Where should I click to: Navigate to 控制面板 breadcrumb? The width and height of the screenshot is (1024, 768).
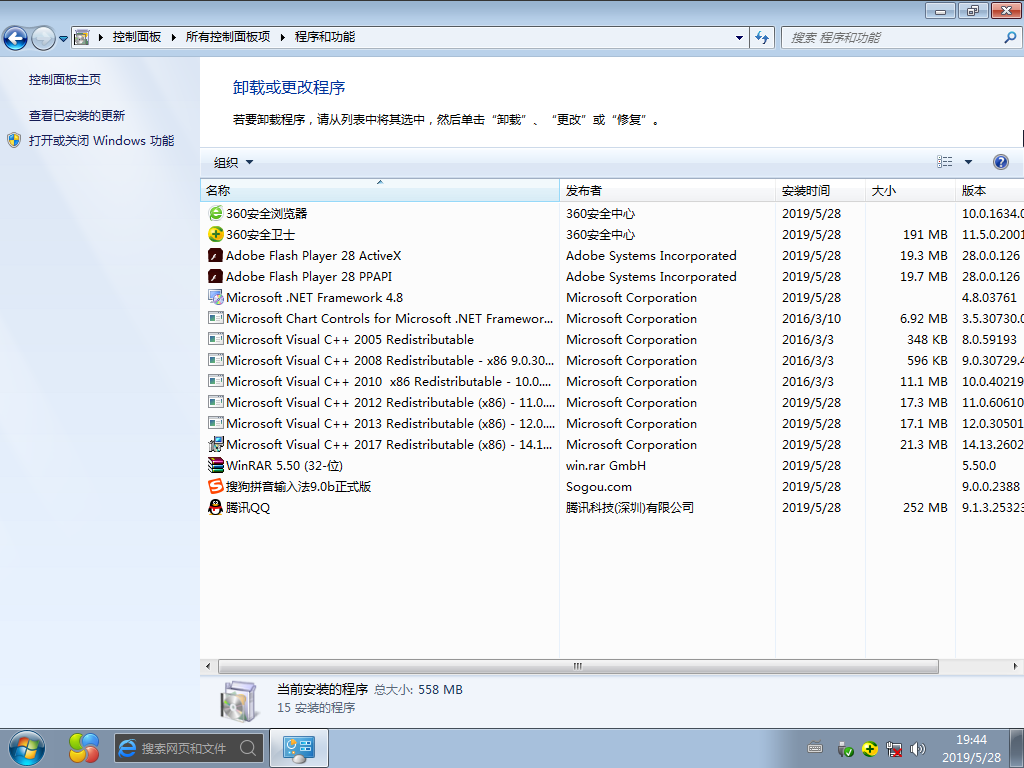coord(136,37)
